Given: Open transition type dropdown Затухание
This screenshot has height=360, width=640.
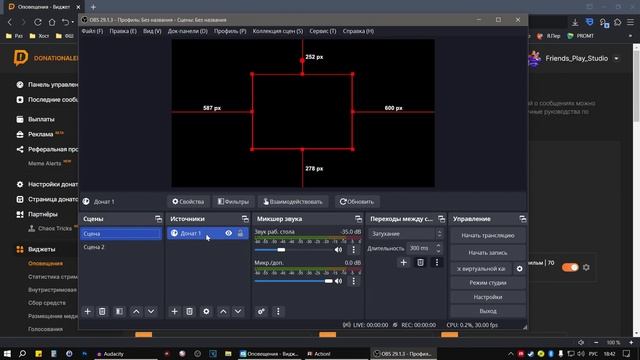Looking at the screenshot, I should [406, 234].
